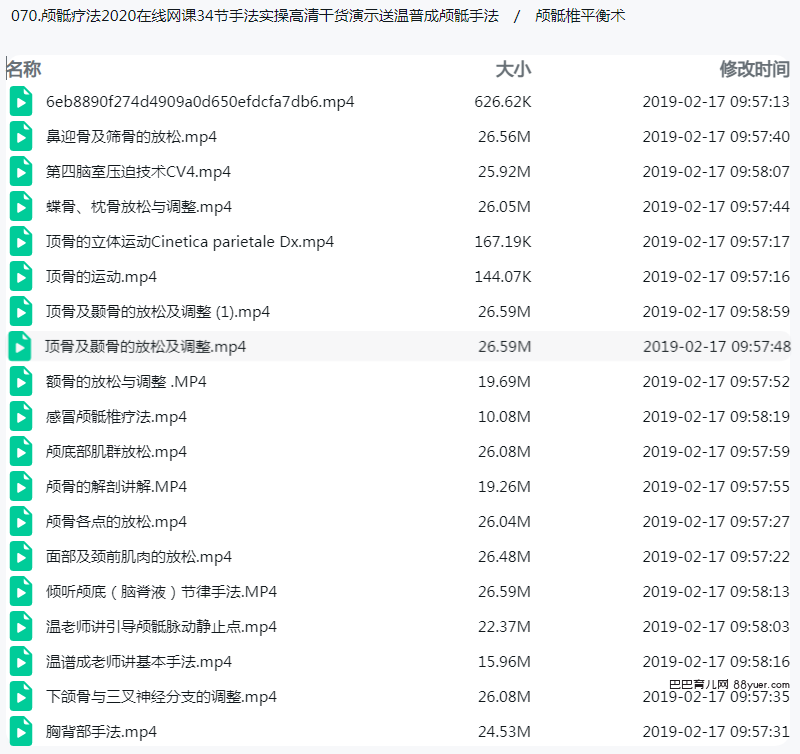Image resolution: width=800 pixels, height=754 pixels.
Task: Select 颅底部肌群放松.mp4 file name
Action: tap(116, 452)
